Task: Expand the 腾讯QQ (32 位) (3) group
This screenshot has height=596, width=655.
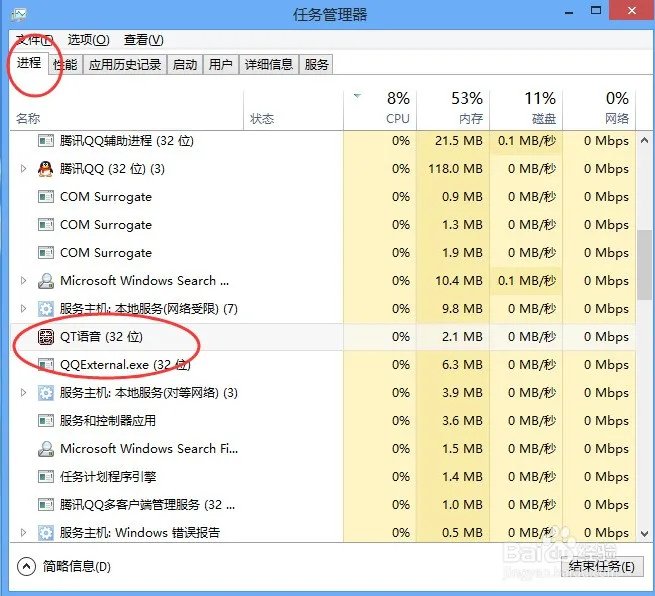Action: coord(23,169)
